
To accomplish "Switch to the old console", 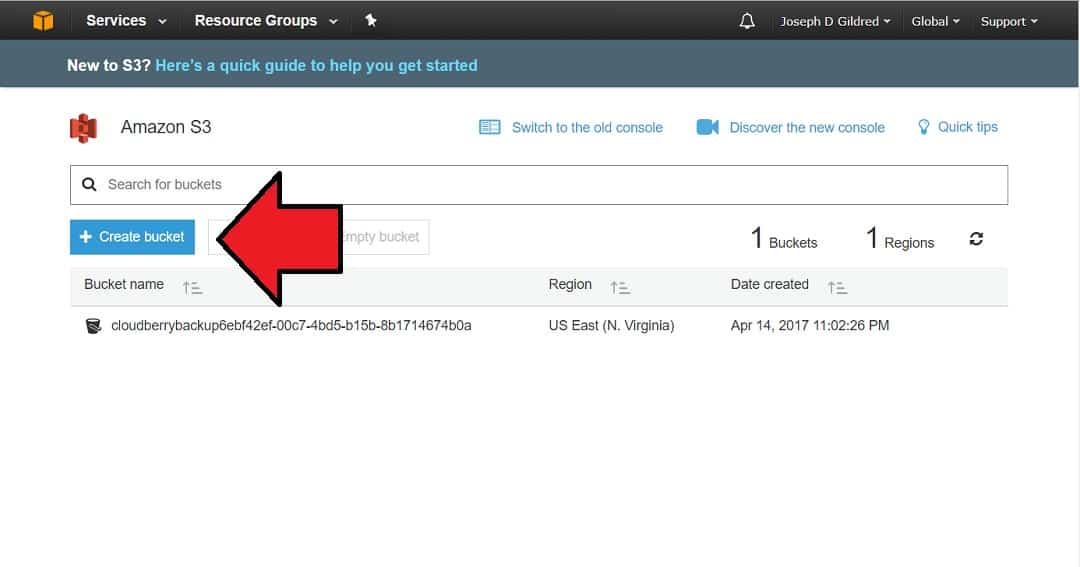I will click(x=587, y=127).
